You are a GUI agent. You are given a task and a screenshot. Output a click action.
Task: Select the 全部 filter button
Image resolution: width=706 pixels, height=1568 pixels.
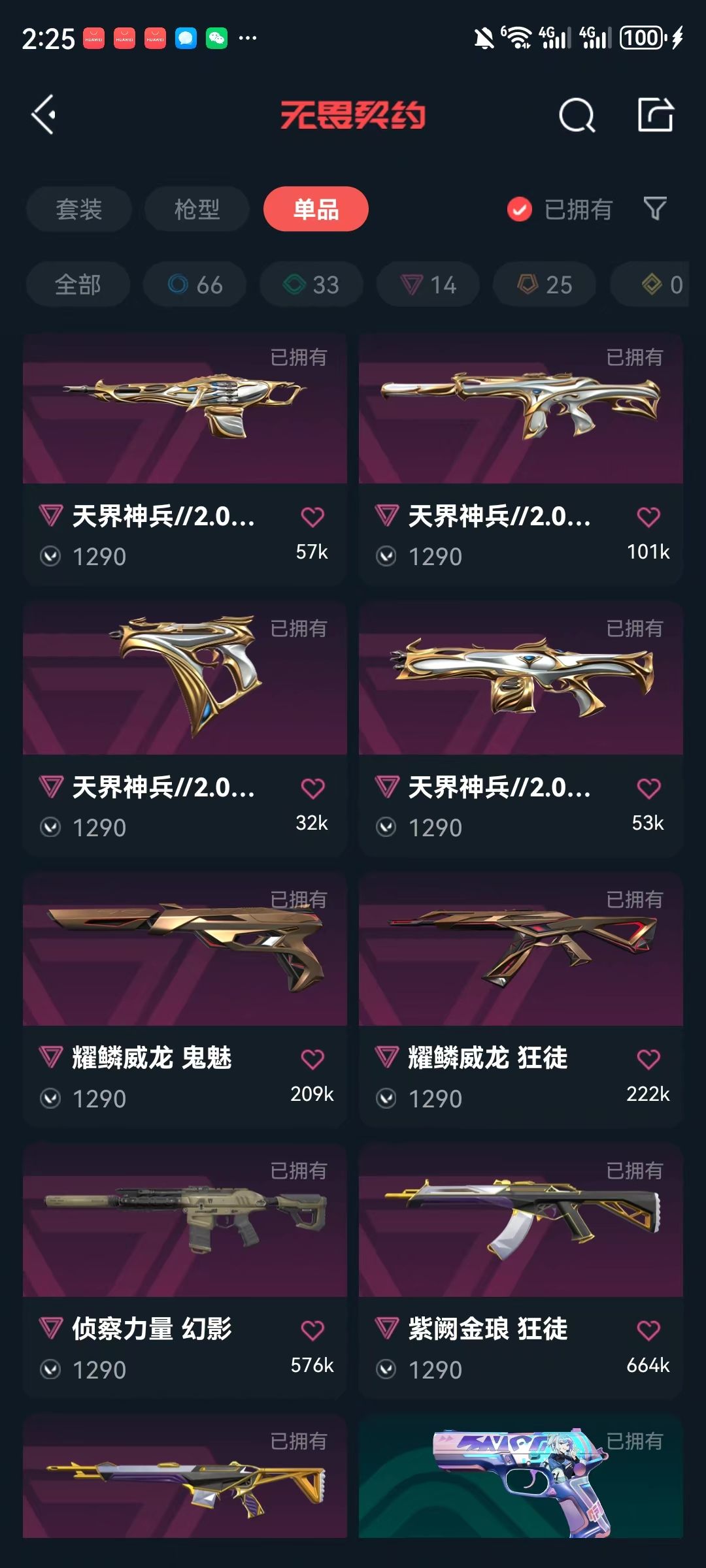(x=78, y=285)
